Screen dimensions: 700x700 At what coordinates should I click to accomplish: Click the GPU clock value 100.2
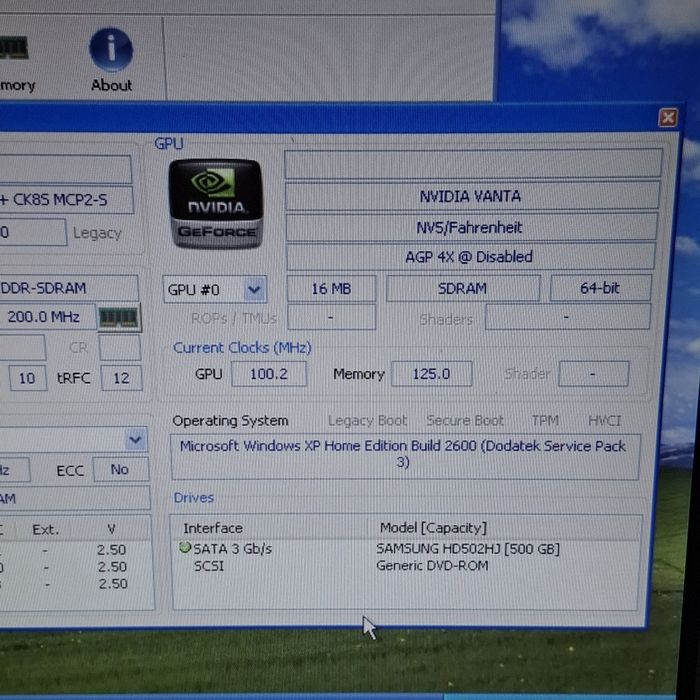[269, 374]
